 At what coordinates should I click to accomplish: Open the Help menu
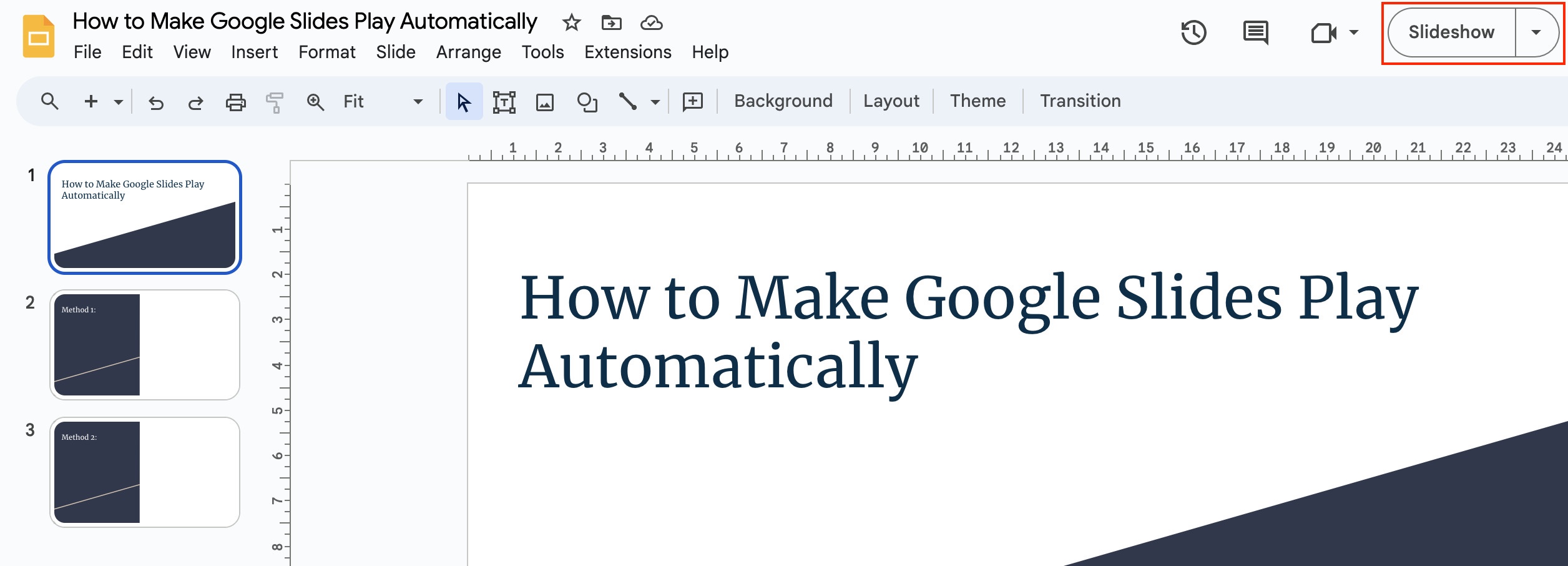tap(710, 52)
